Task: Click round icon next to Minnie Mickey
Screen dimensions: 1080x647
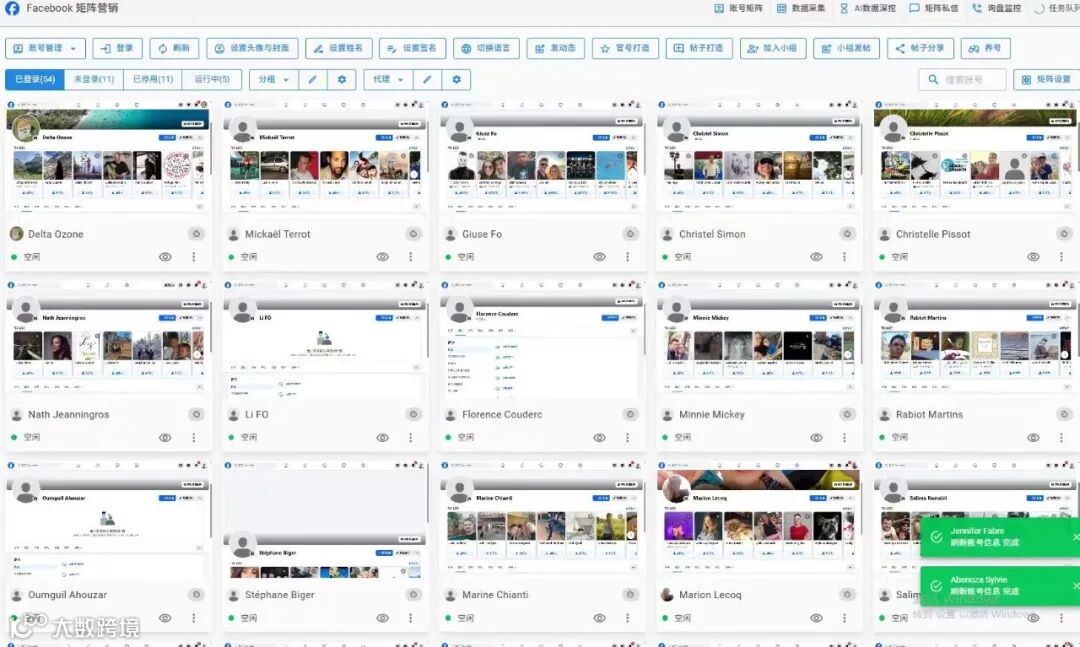Action: click(847, 414)
